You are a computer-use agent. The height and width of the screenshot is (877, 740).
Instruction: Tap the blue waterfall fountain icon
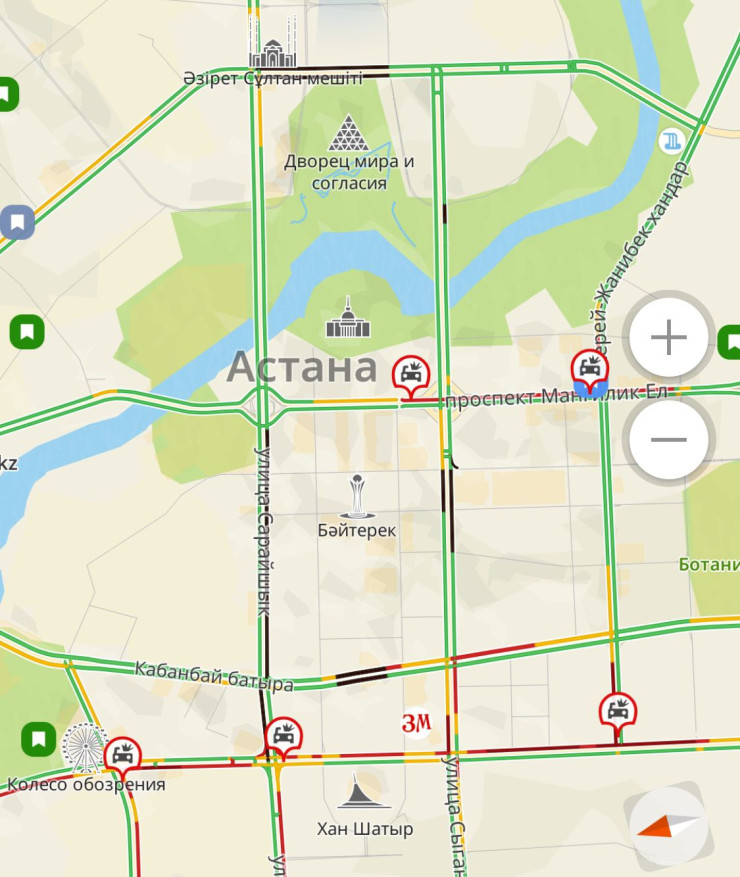671,141
